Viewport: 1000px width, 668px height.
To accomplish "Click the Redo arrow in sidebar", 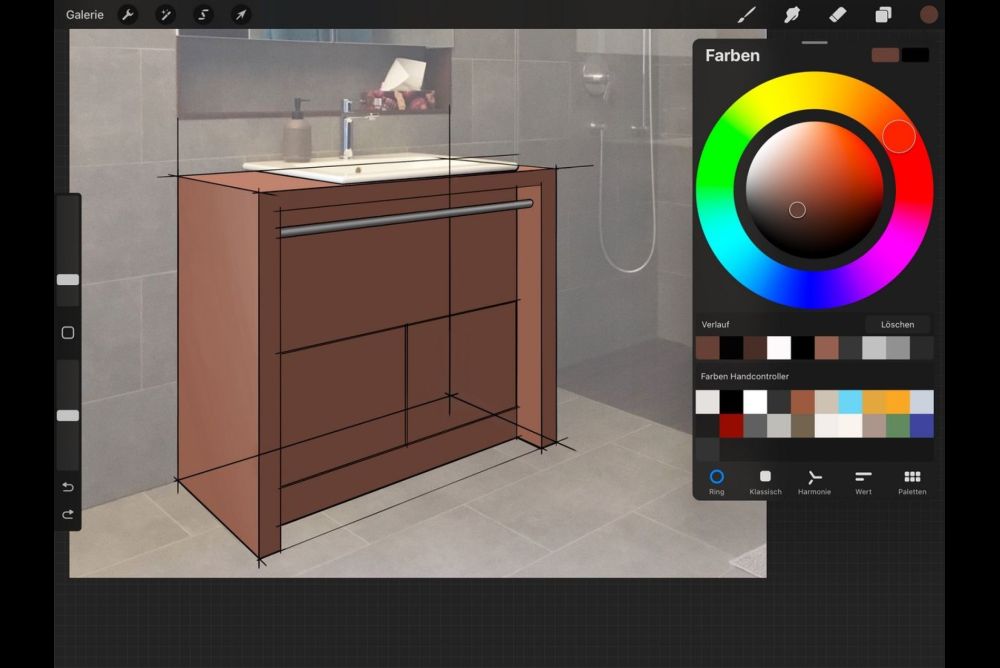I will tap(68, 514).
